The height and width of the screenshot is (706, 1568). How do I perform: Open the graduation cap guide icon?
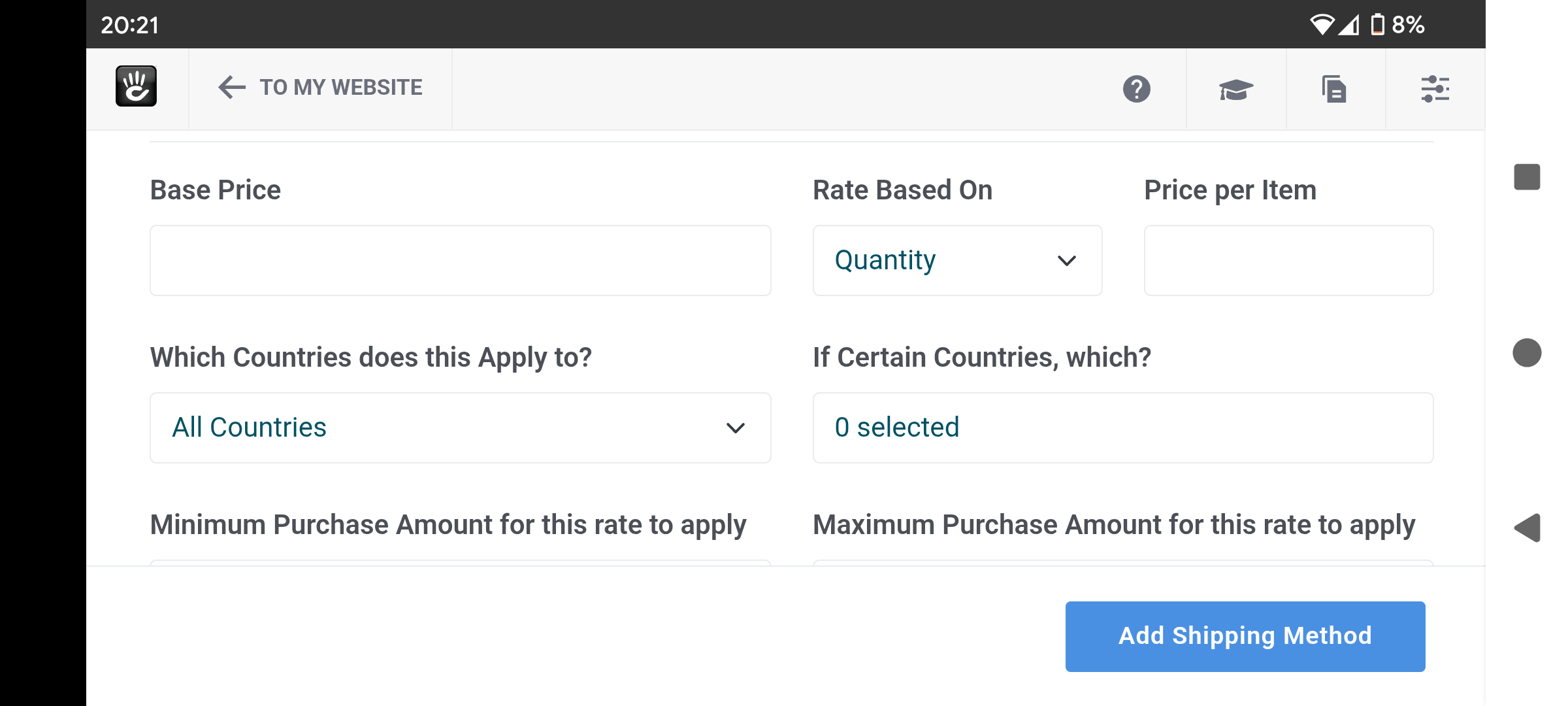pyautogui.click(x=1235, y=89)
